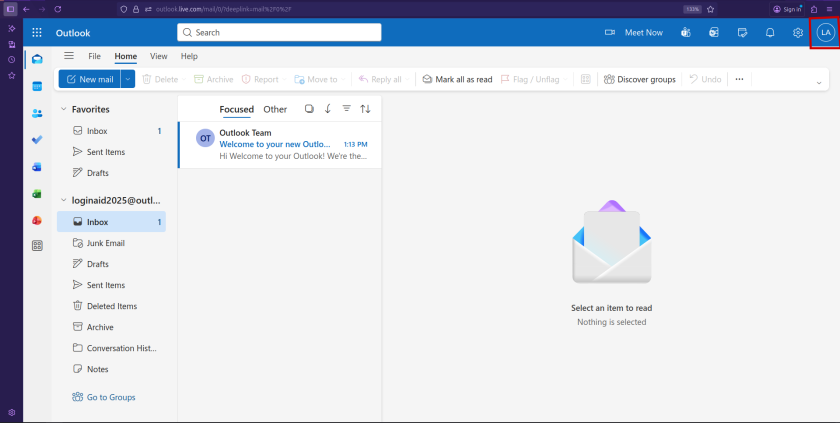Open the File menu
840x423 pixels.
coord(94,56)
